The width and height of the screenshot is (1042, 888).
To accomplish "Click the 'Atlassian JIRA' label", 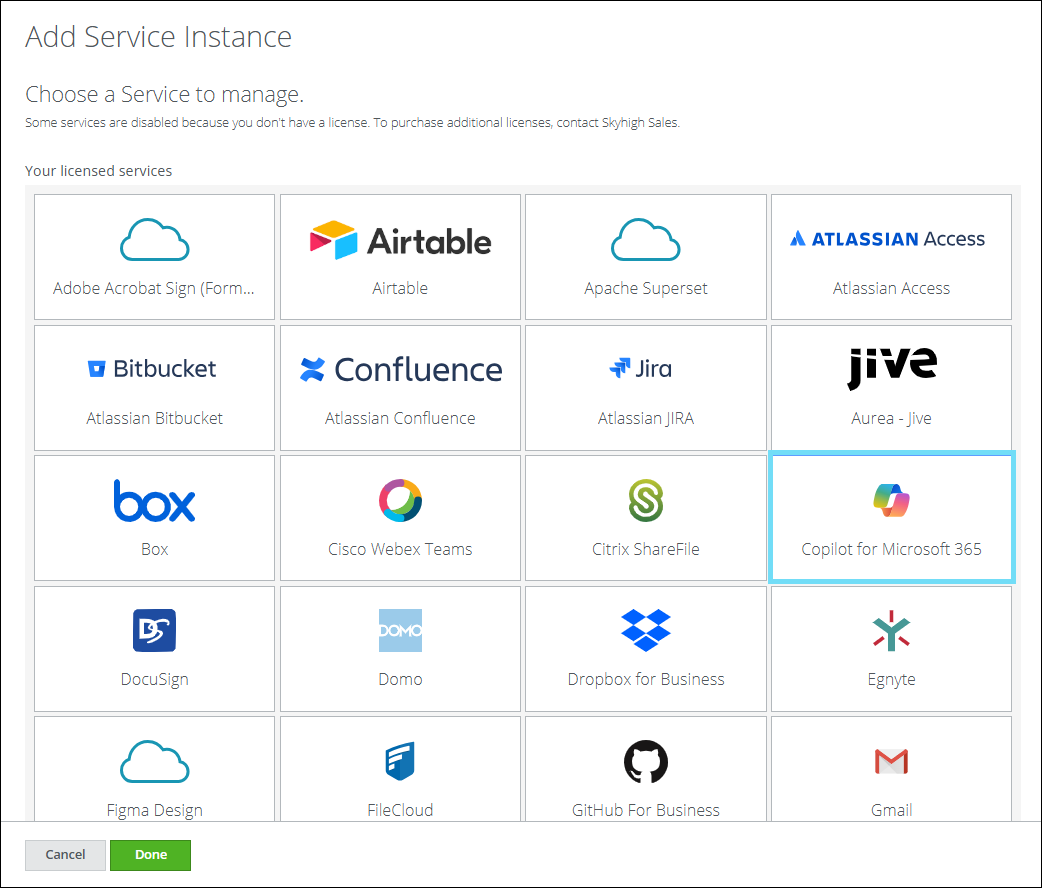I will click(645, 418).
